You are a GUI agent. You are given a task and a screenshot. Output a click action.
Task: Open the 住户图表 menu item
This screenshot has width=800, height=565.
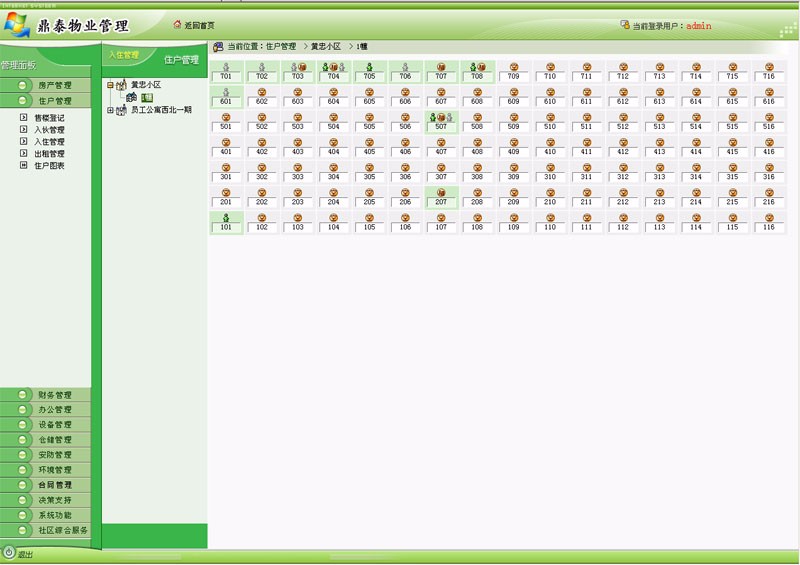pyautogui.click(x=49, y=166)
